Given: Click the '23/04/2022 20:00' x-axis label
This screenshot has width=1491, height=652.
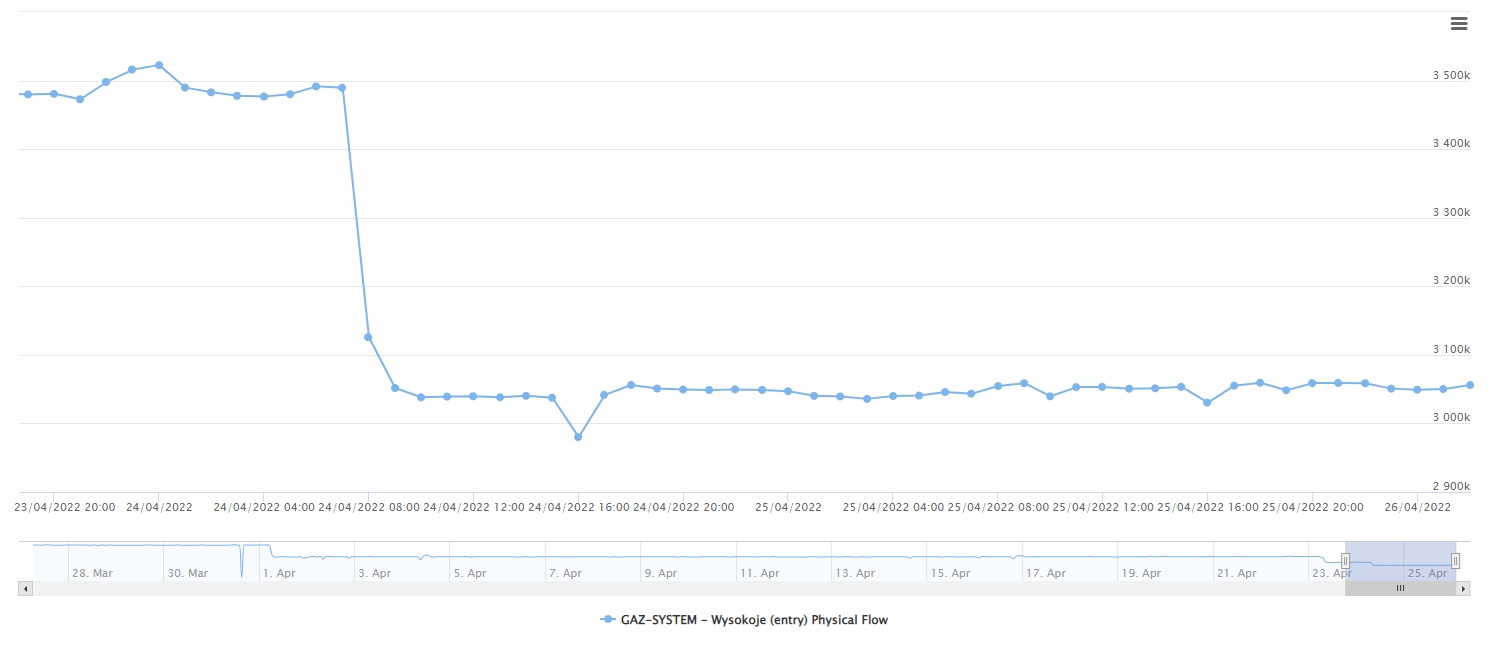Looking at the screenshot, I should (65, 507).
